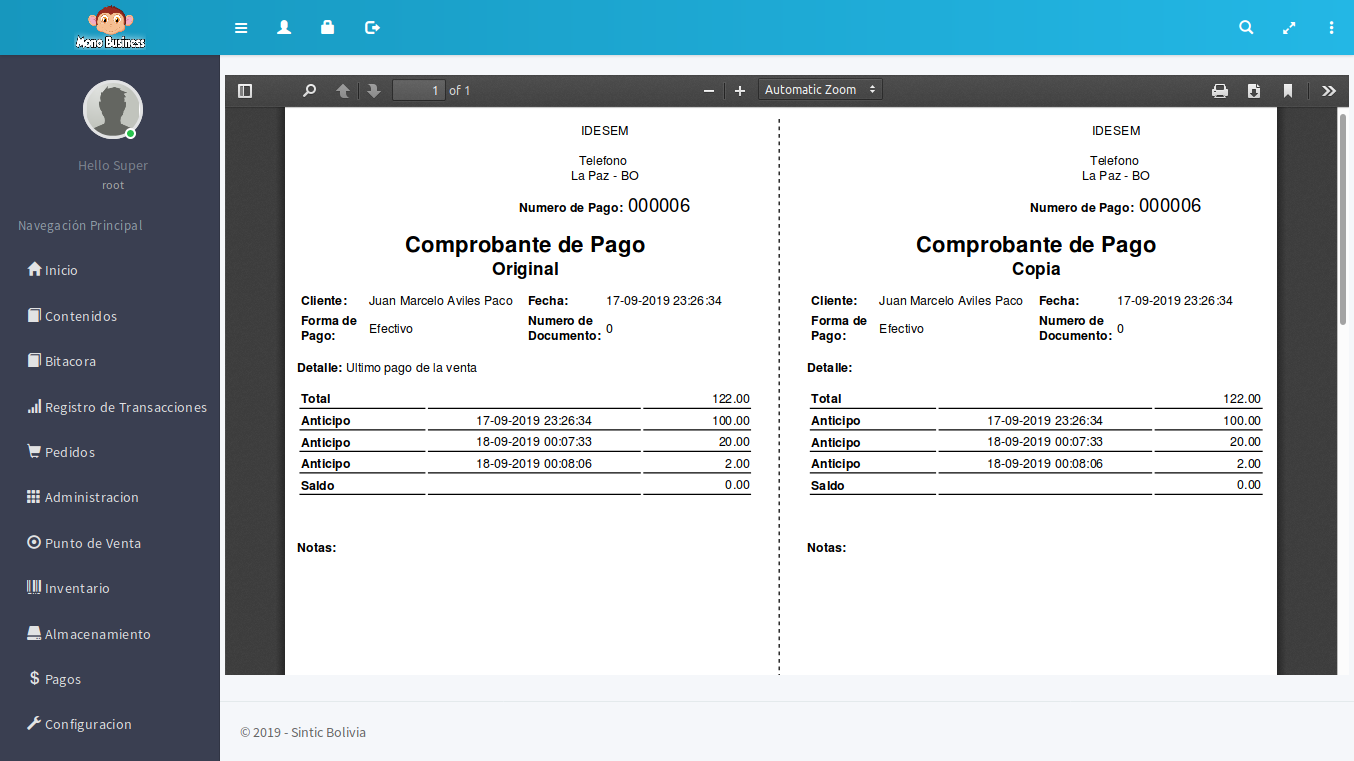Viewport: 1354px width, 761px height.
Task: Click the PDF print icon
Action: (x=1220, y=91)
